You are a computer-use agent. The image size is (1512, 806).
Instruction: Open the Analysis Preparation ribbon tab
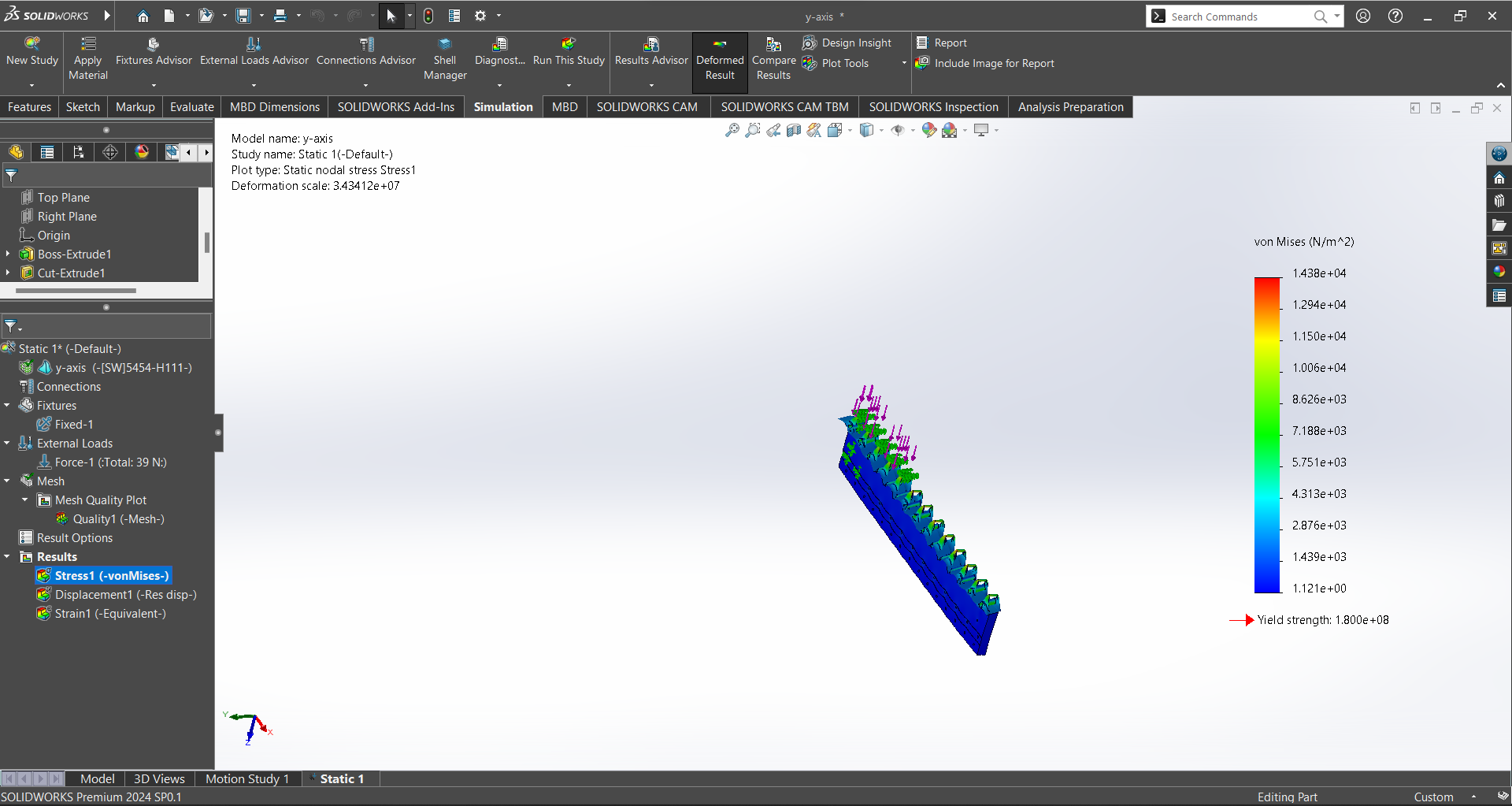[1070, 107]
